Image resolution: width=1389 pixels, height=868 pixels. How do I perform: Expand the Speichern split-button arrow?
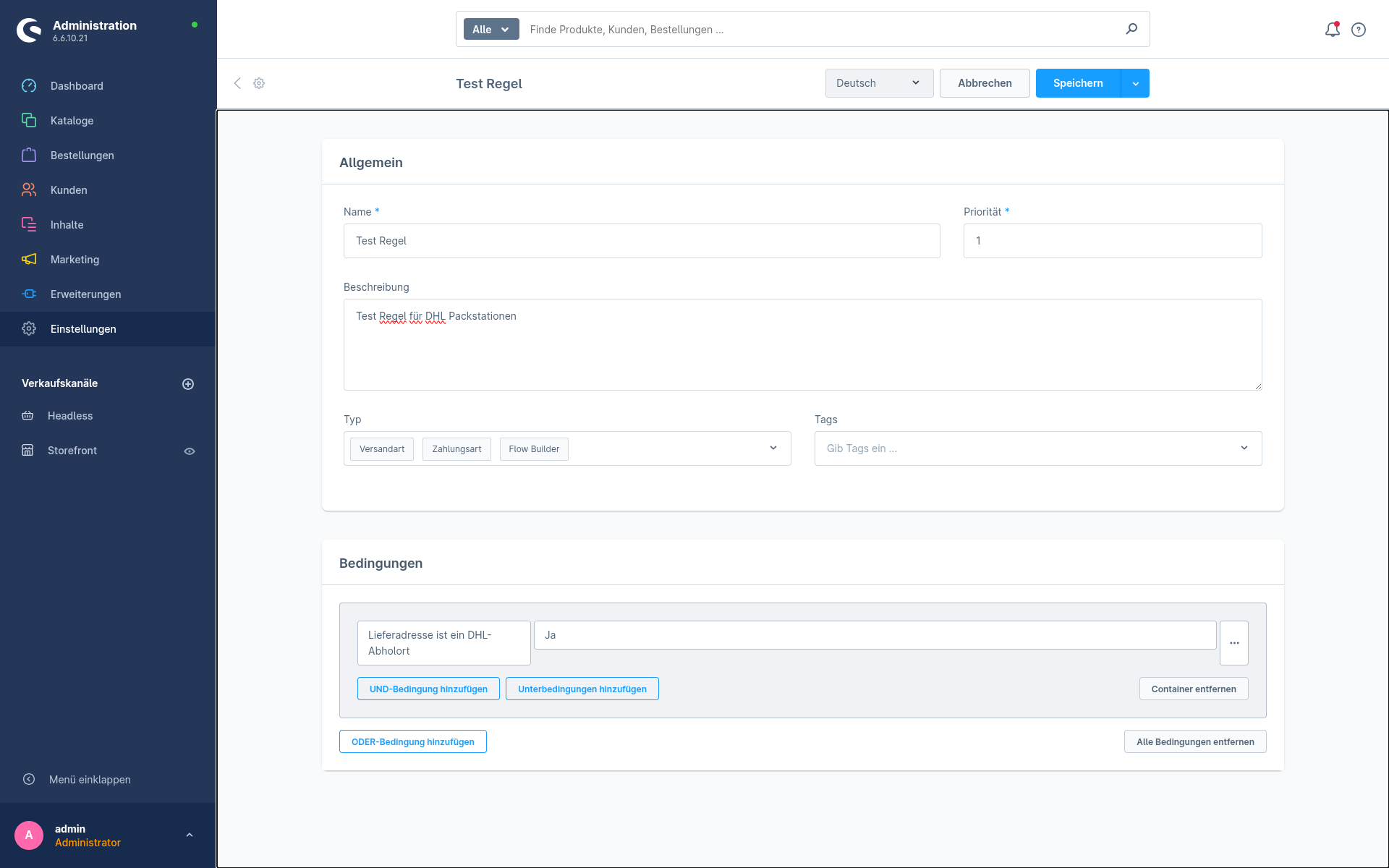[x=1135, y=83]
